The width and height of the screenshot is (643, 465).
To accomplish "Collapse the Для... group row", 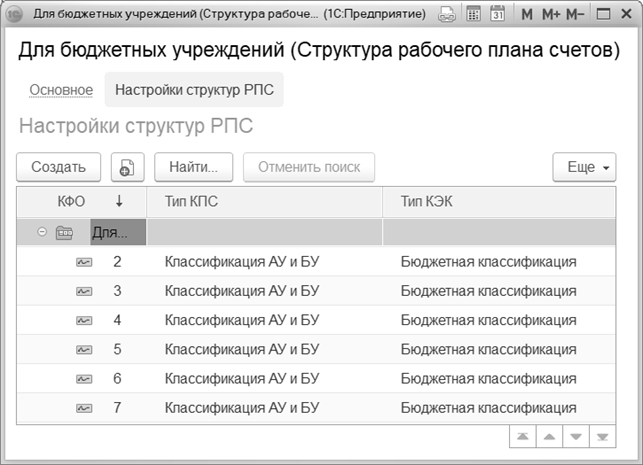I will pos(42,233).
